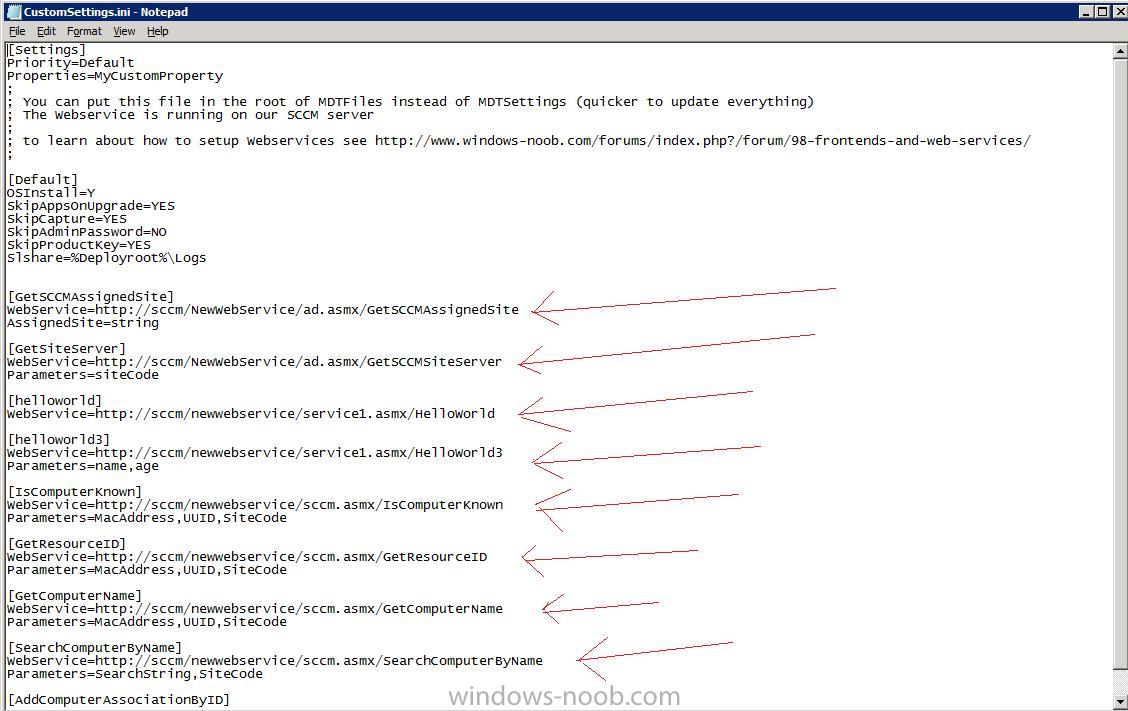The height and width of the screenshot is (711, 1128).
Task: Click the [IsComputerKnown] section header
Action: pyautogui.click(x=75, y=492)
